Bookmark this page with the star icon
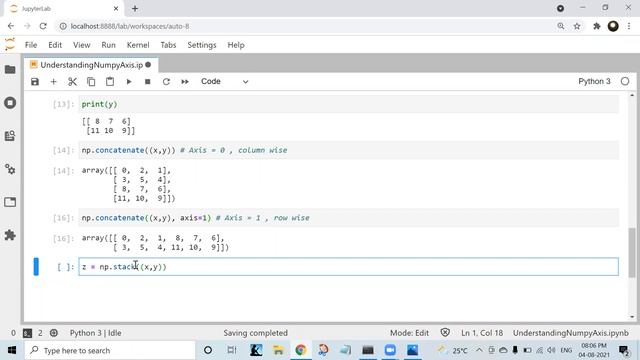Viewport: 640px width, 360px height. coord(577,26)
